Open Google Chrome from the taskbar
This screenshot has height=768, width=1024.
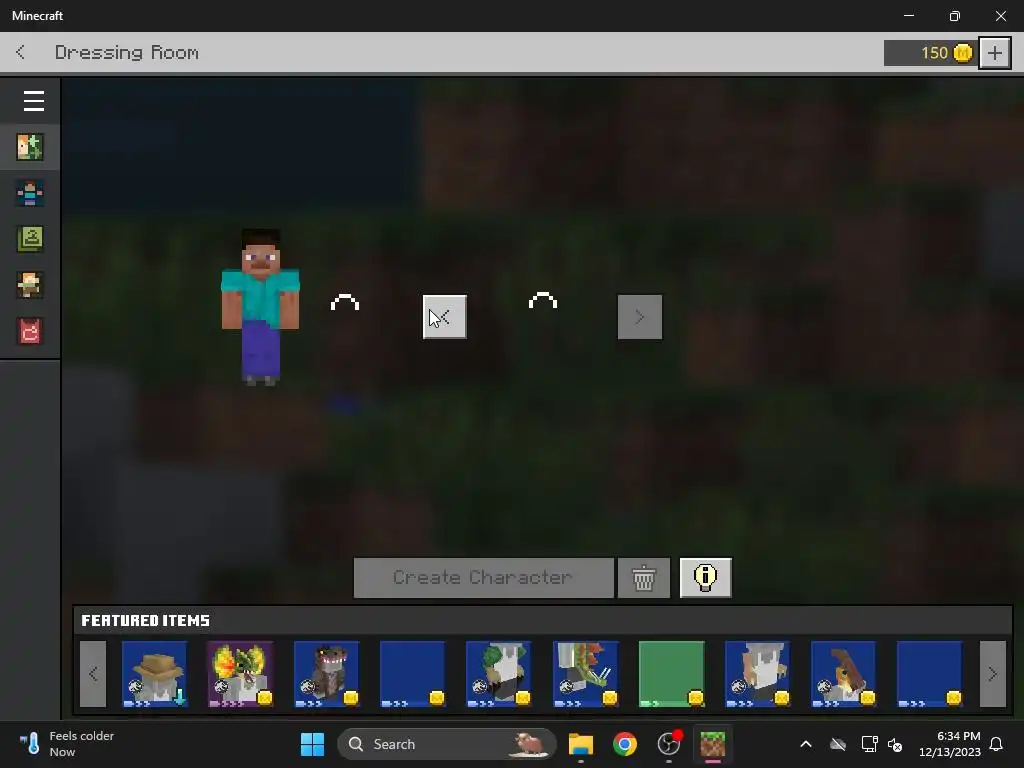point(625,744)
